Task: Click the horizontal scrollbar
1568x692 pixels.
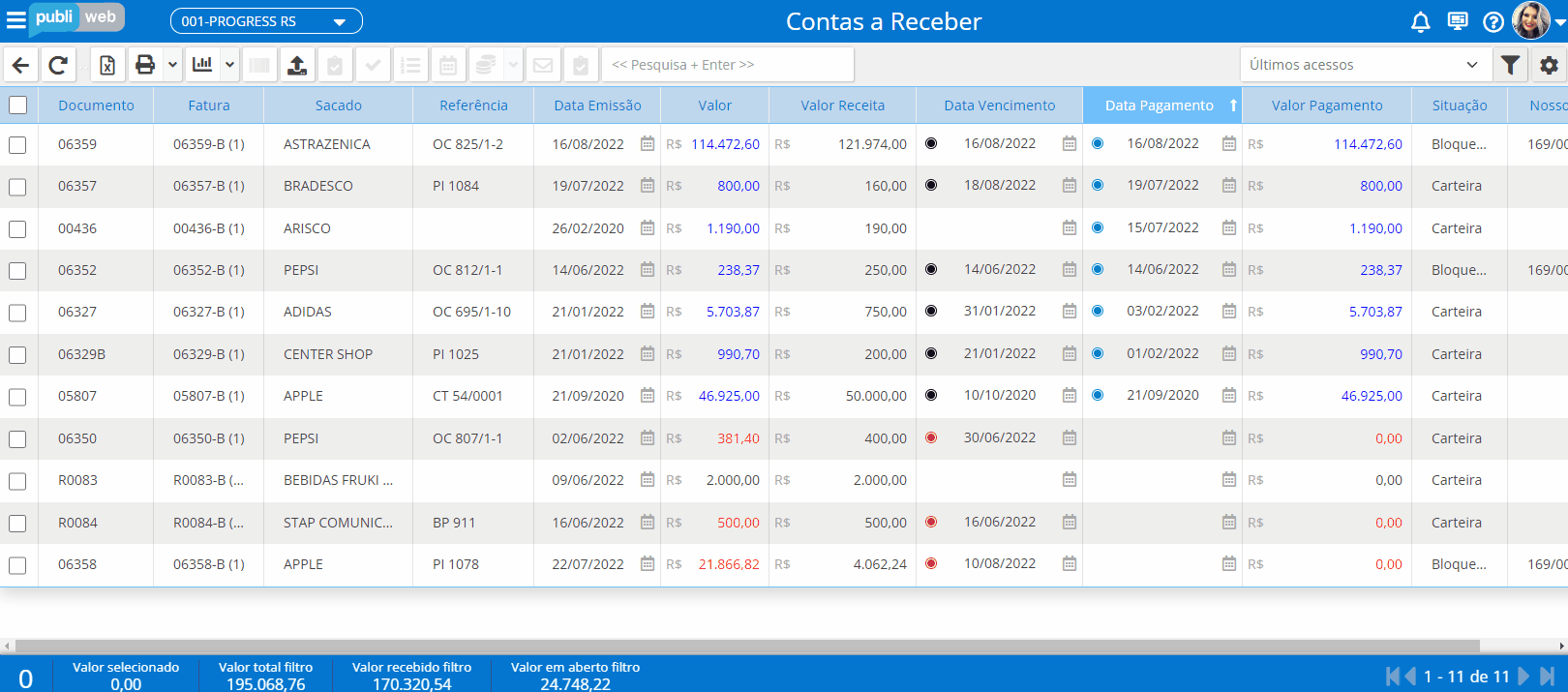Action: [x=747, y=646]
